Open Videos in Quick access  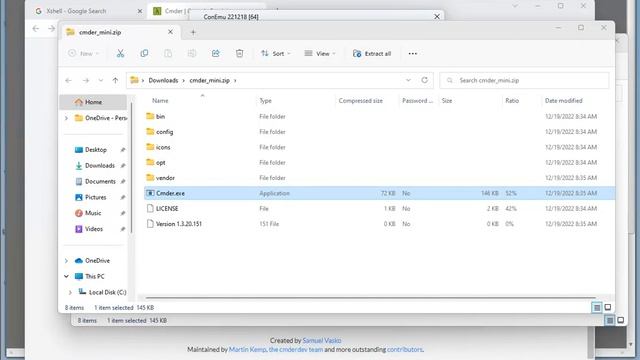[x=93, y=229]
